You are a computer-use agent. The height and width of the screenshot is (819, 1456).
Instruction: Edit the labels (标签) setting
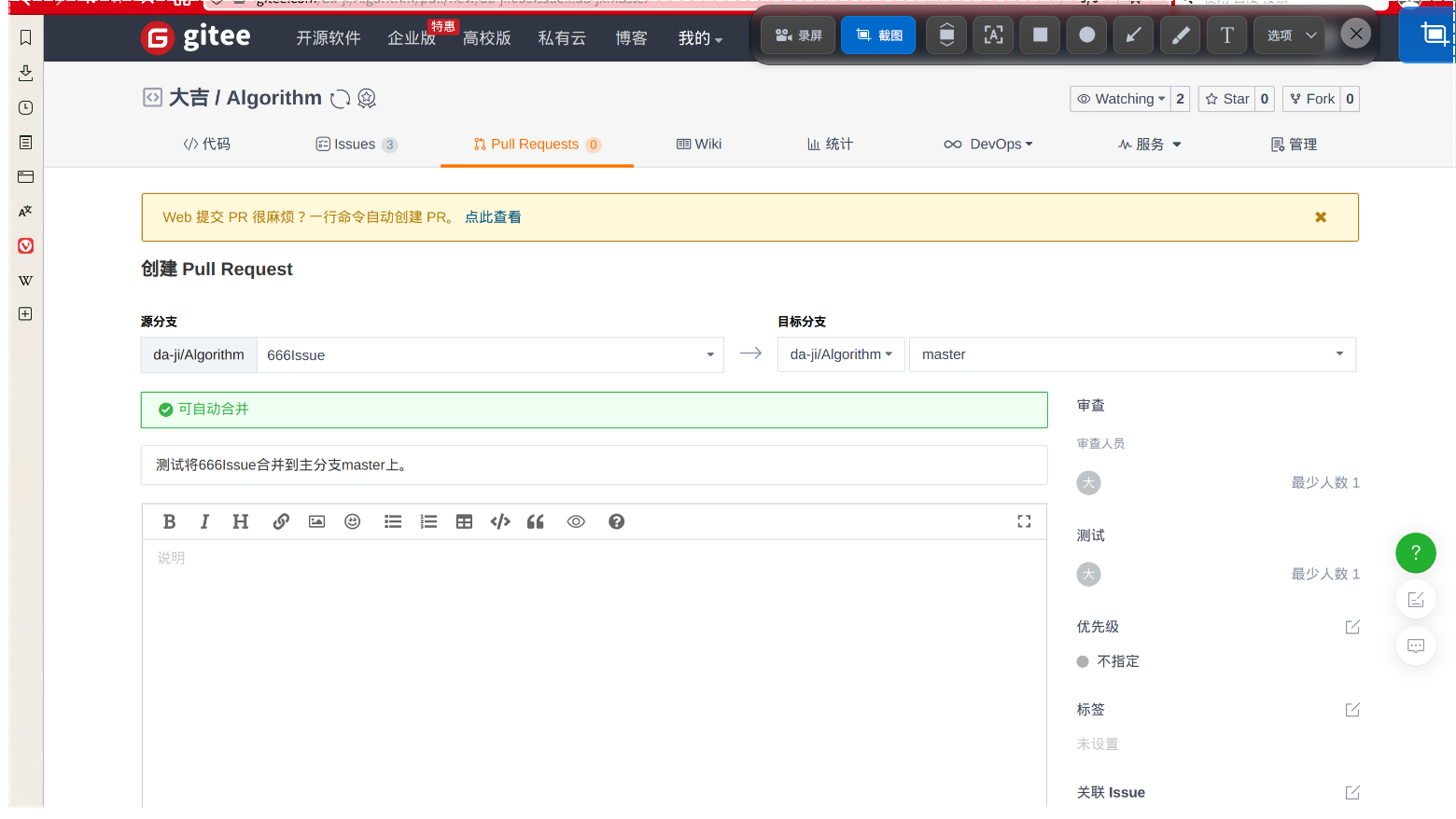pos(1352,710)
